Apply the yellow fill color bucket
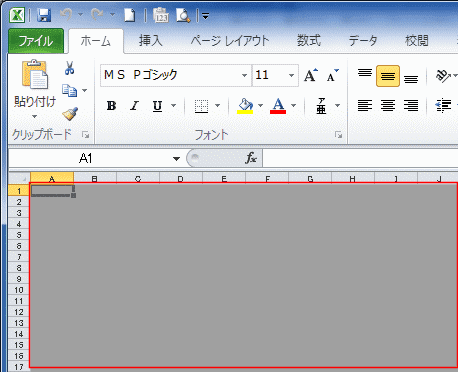The height and width of the screenshot is (372, 458). [245, 106]
